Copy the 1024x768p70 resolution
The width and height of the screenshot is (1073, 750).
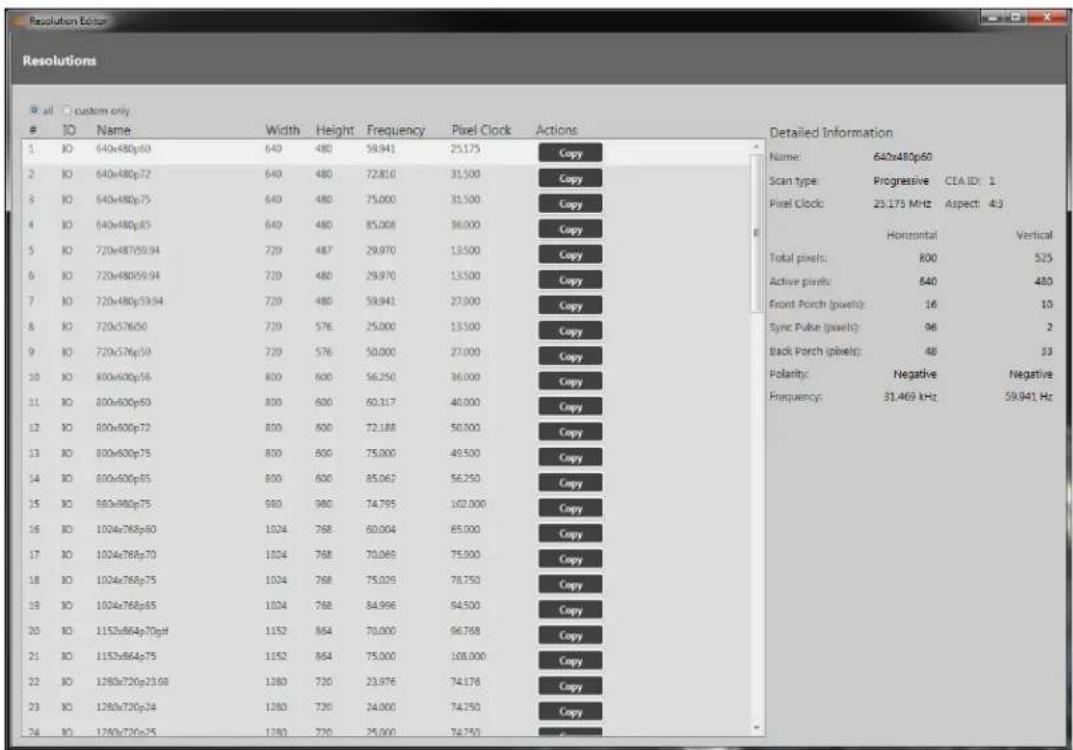tap(570, 558)
